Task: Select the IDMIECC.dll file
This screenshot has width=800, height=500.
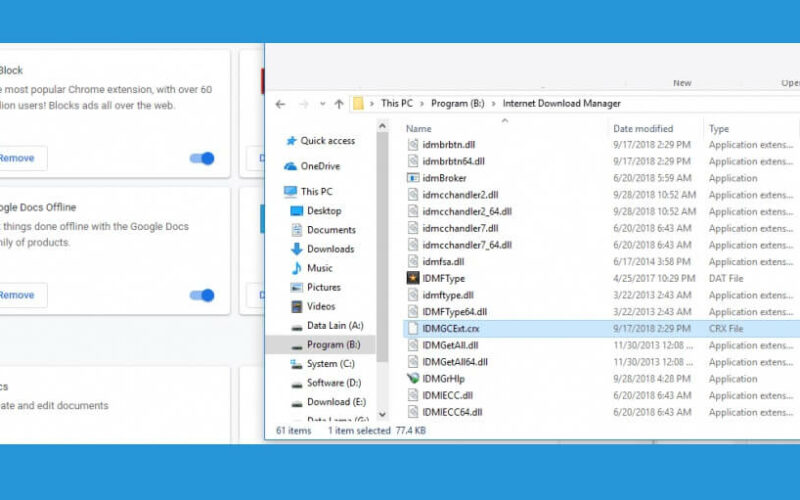Action: [447, 395]
